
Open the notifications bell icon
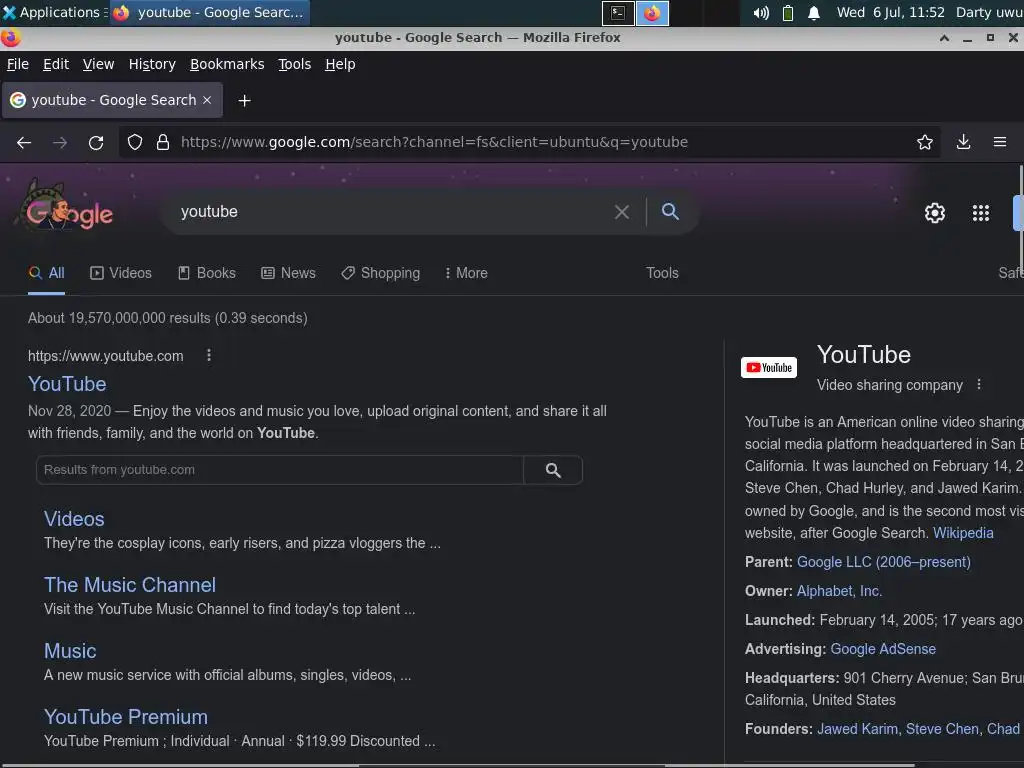pyautogui.click(x=814, y=13)
